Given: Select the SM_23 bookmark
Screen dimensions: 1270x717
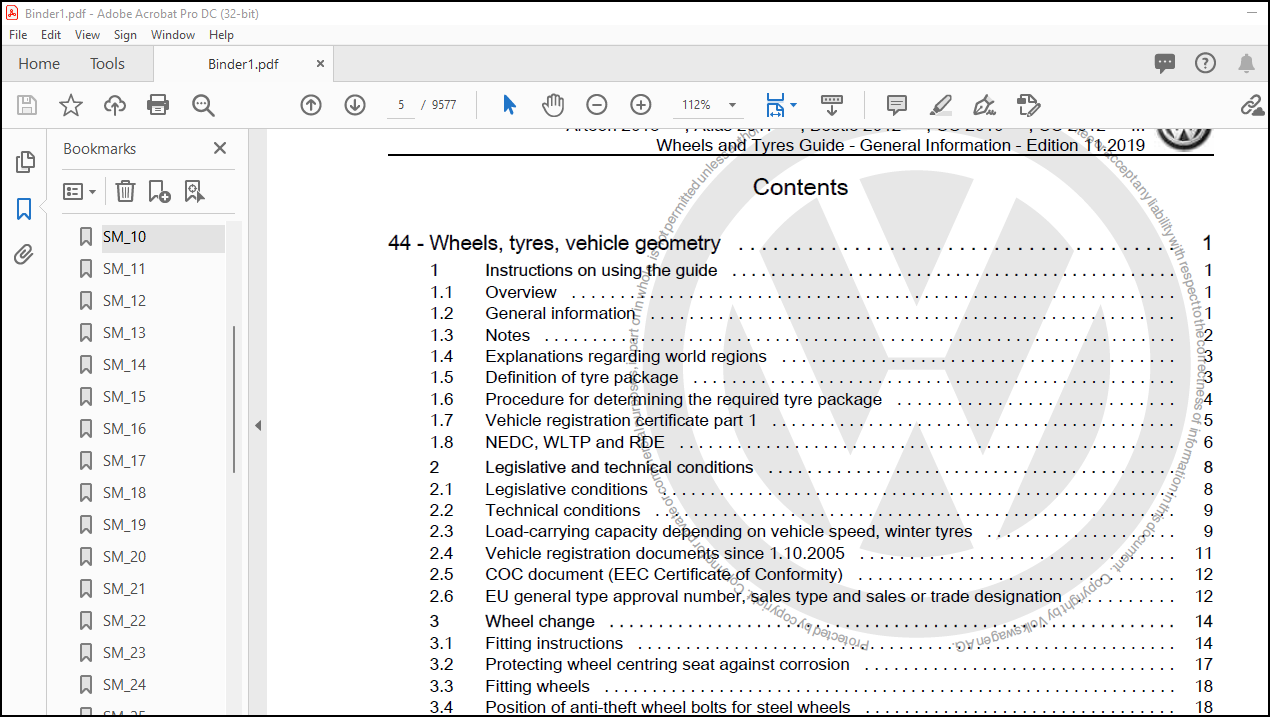Looking at the screenshot, I should pyautogui.click(x=124, y=653).
